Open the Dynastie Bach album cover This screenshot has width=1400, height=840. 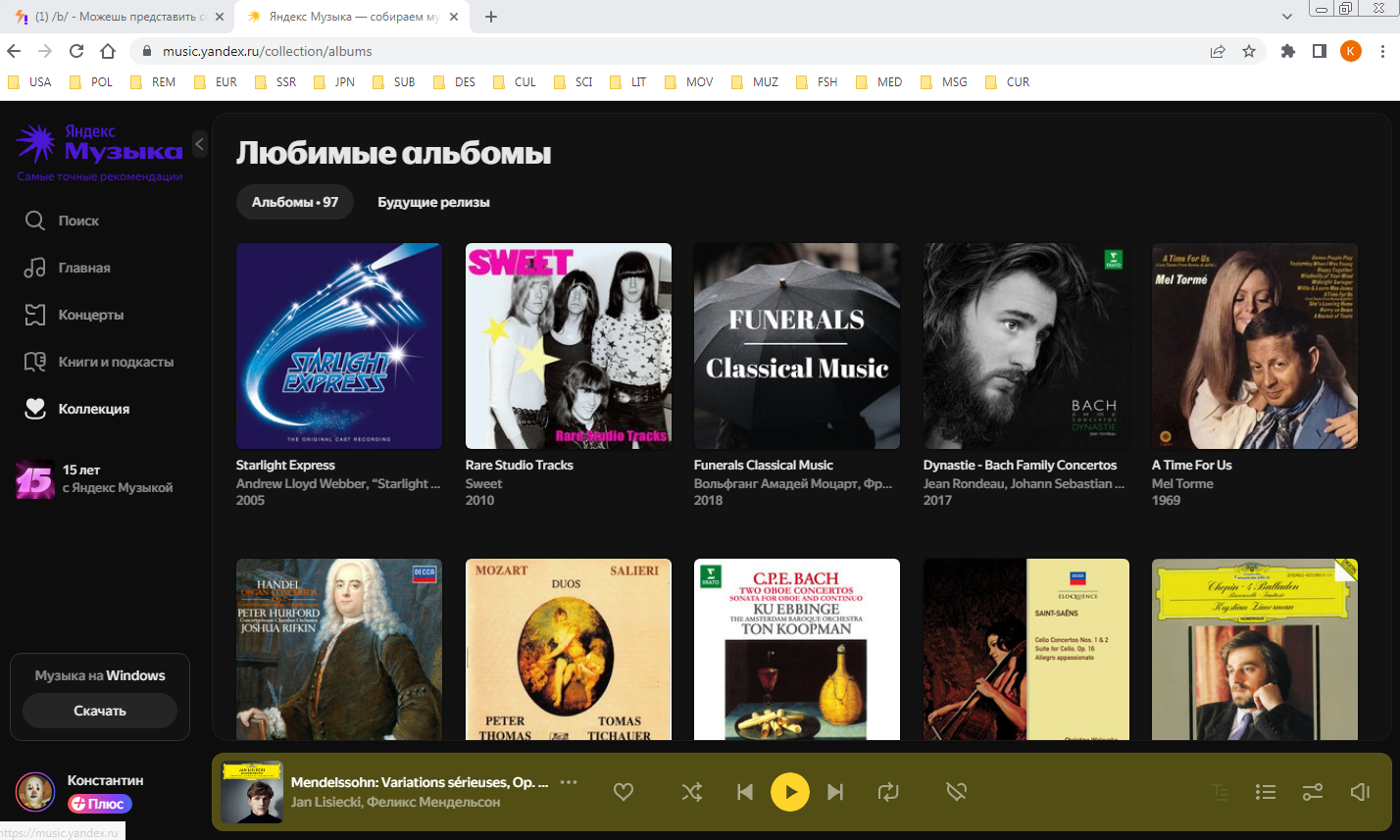tap(1026, 346)
